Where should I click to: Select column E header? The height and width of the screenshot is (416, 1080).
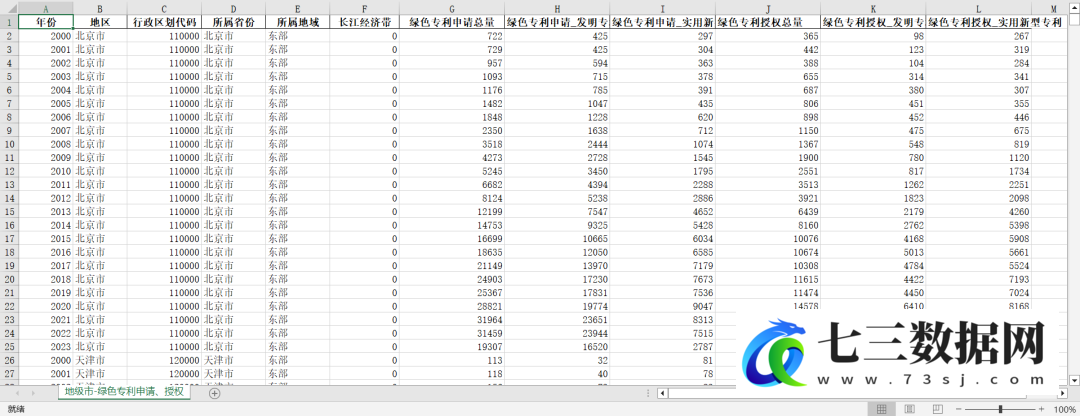pos(297,9)
